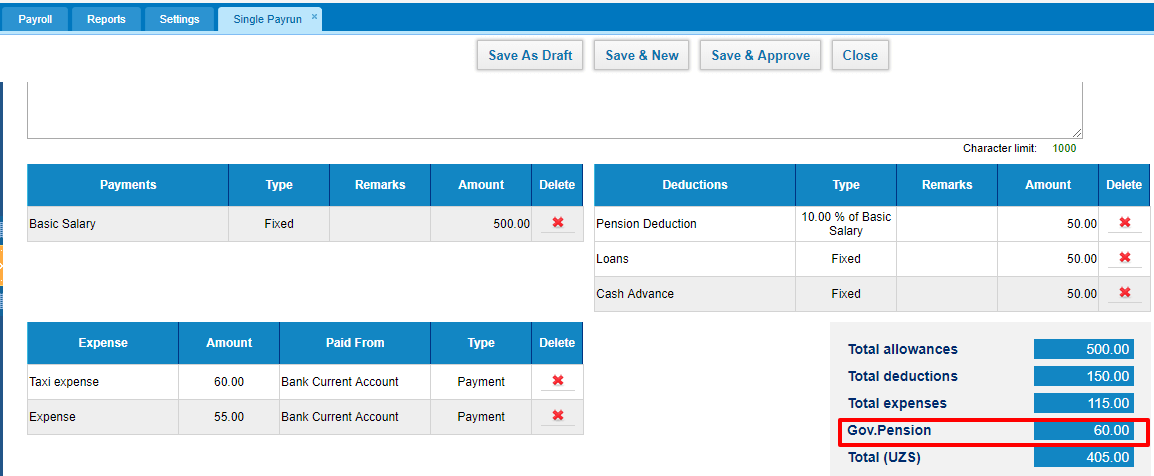The height and width of the screenshot is (476, 1154).
Task: Click the Total allowances value field
Action: [x=1083, y=349]
